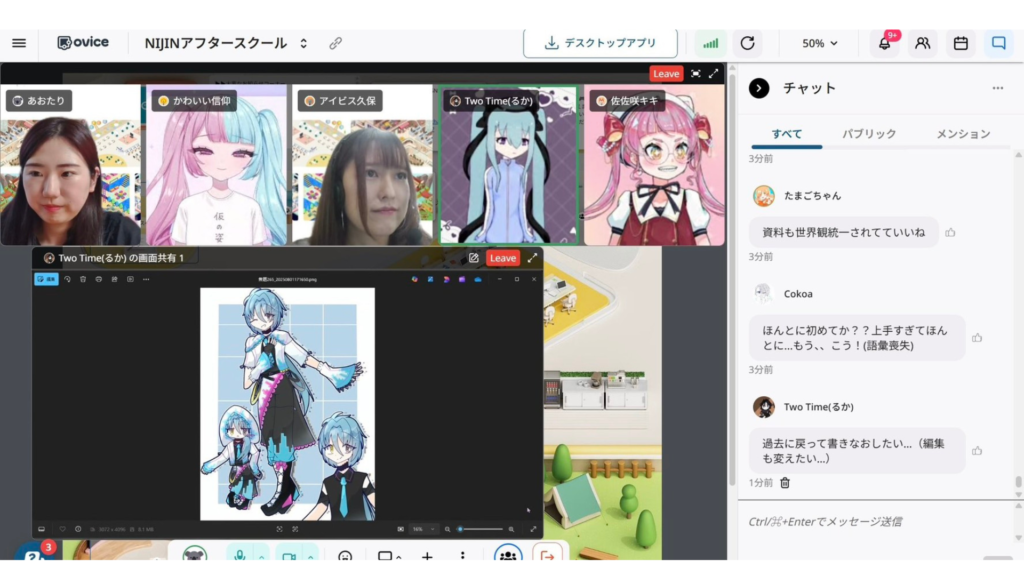Viewport: 1024px width, 576px height.
Task: Toggle the microphone on or off
Action: [x=240, y=557]
